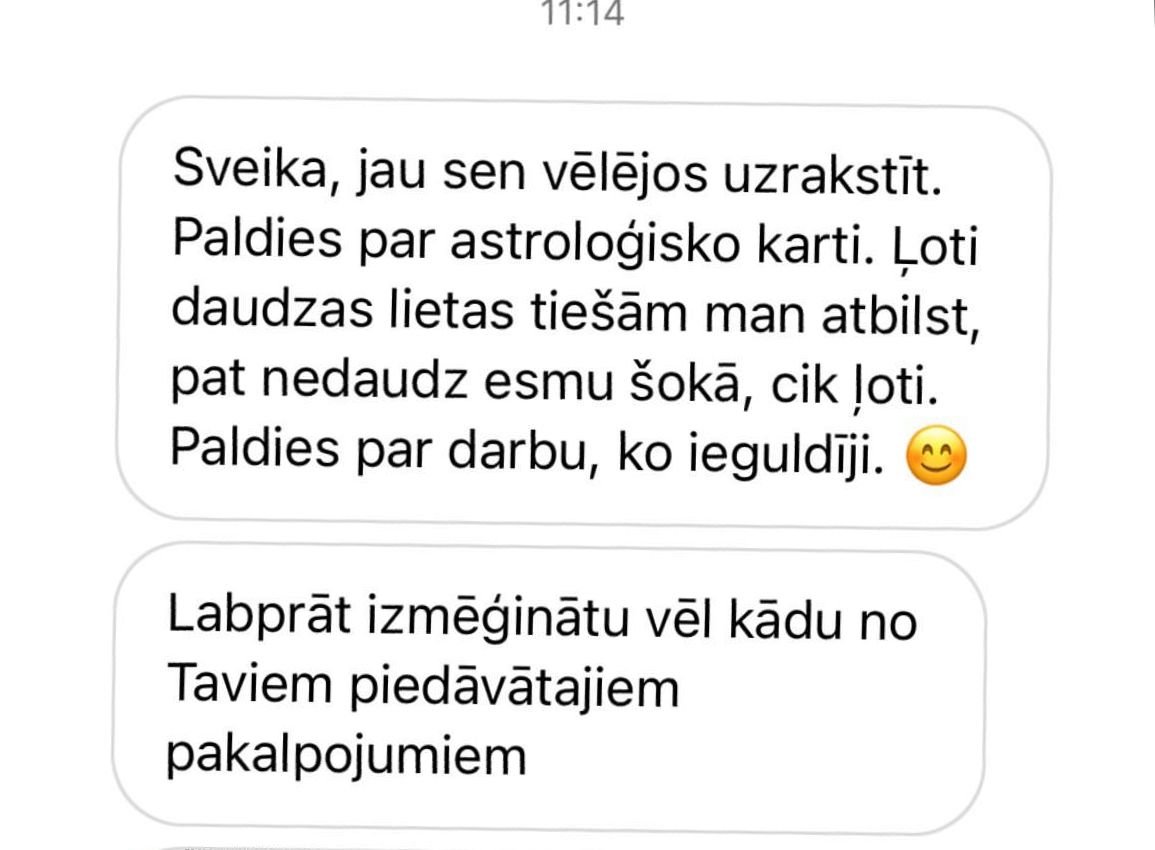Click the word "piedāvātajiem" in second message
1155x850 pixels.
click(x=514, y=688)
